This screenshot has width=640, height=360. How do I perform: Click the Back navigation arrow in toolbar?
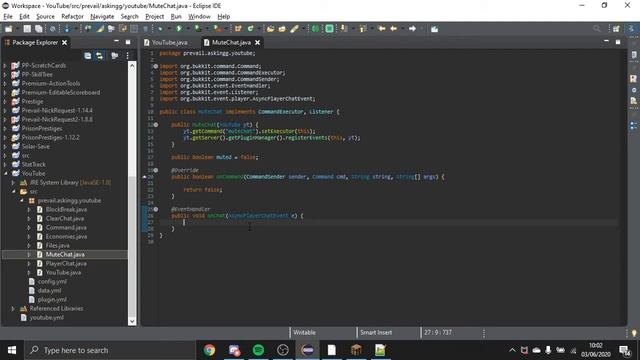393,29
